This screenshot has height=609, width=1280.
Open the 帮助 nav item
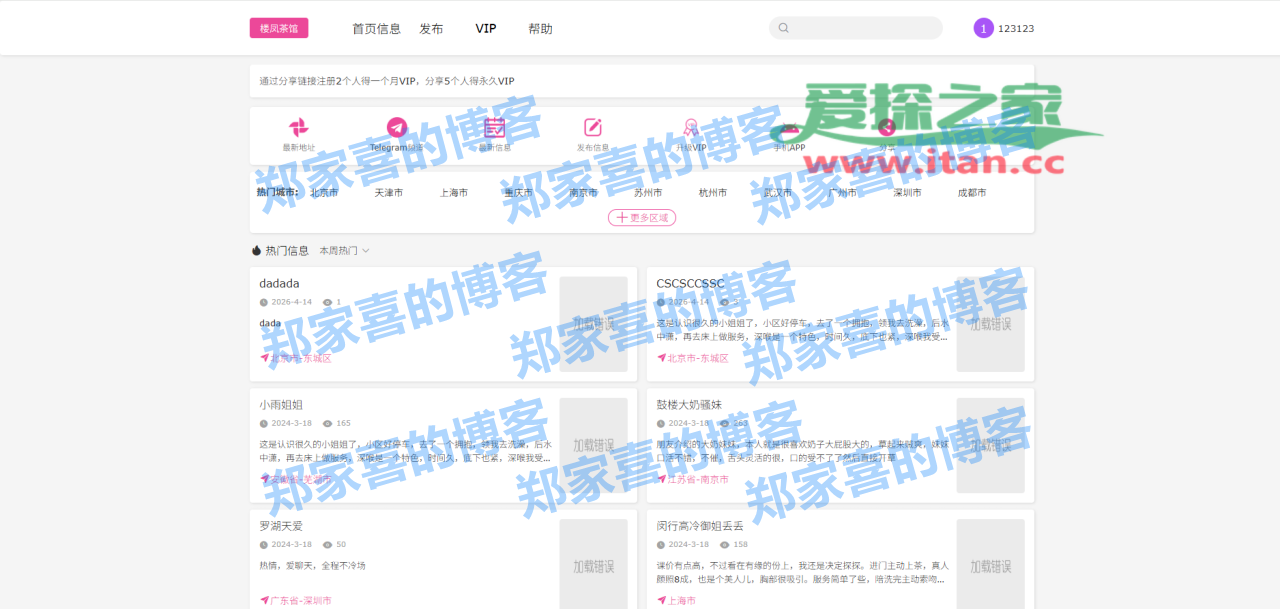click(540, 29)
